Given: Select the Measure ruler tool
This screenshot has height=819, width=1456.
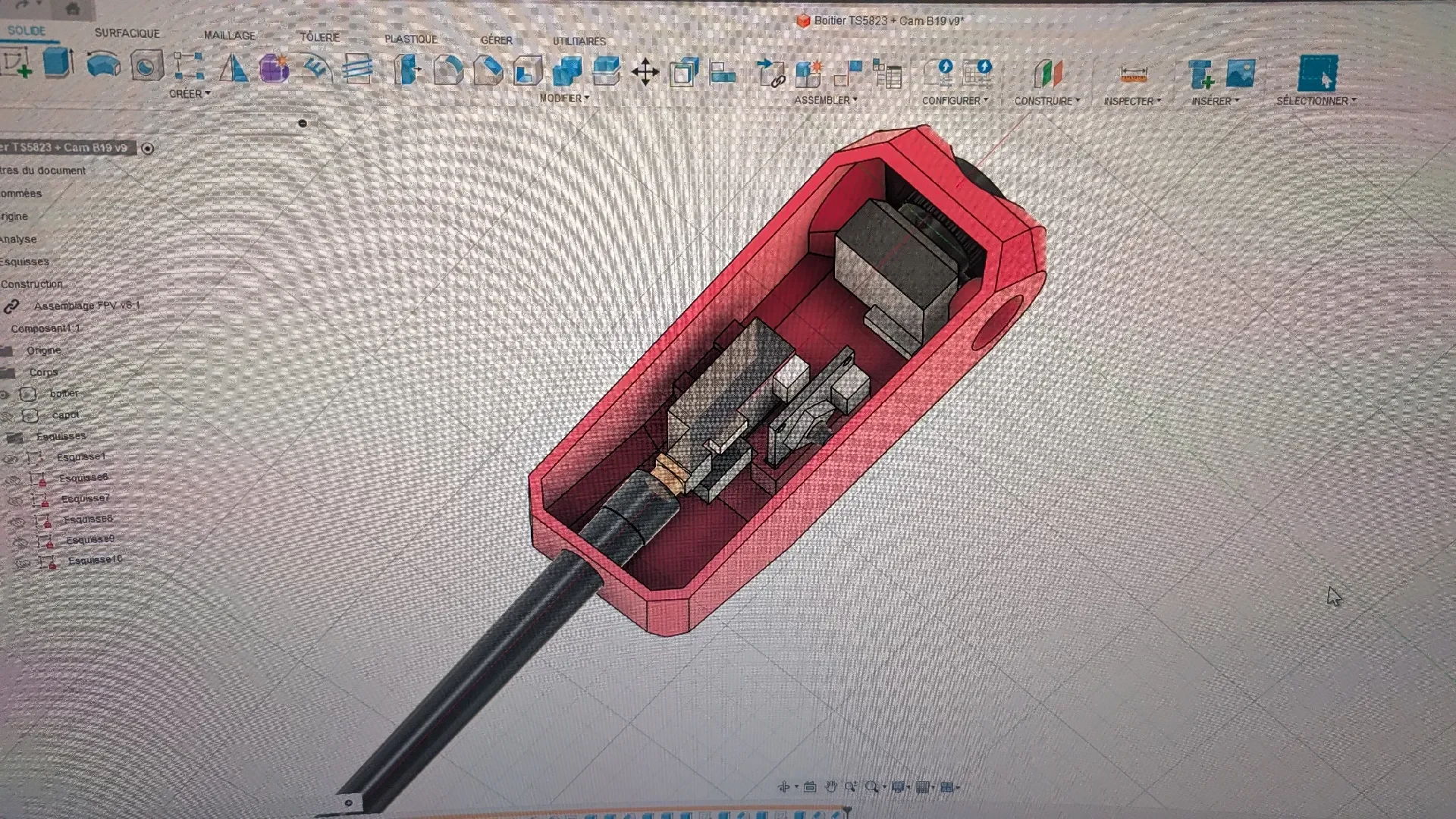Looking at the screenshot, I should point(1134,74).
